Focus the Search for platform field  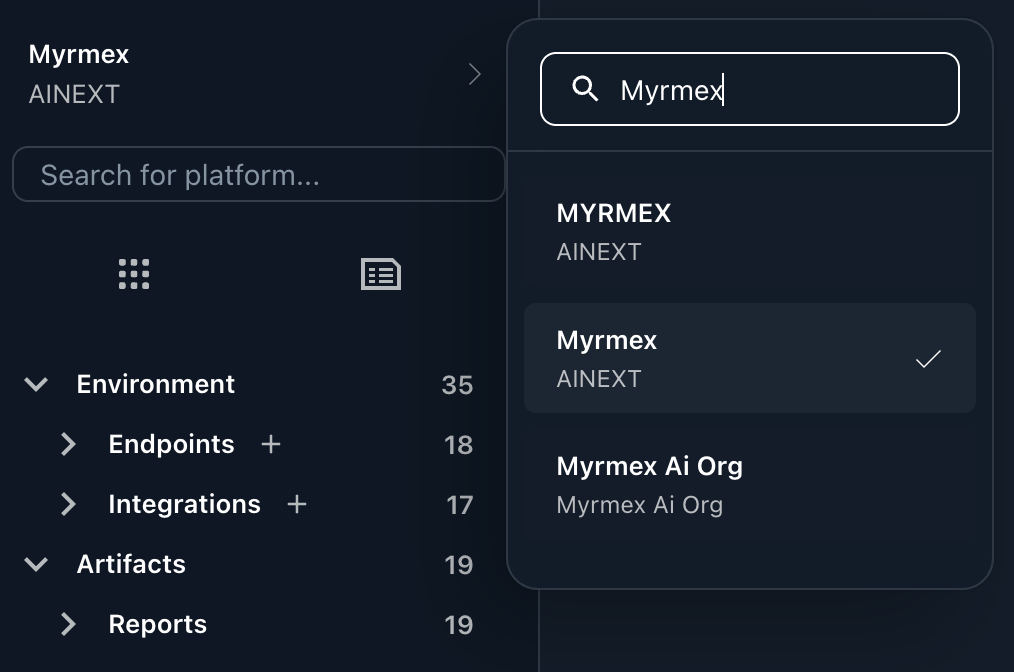coord(259,175)
